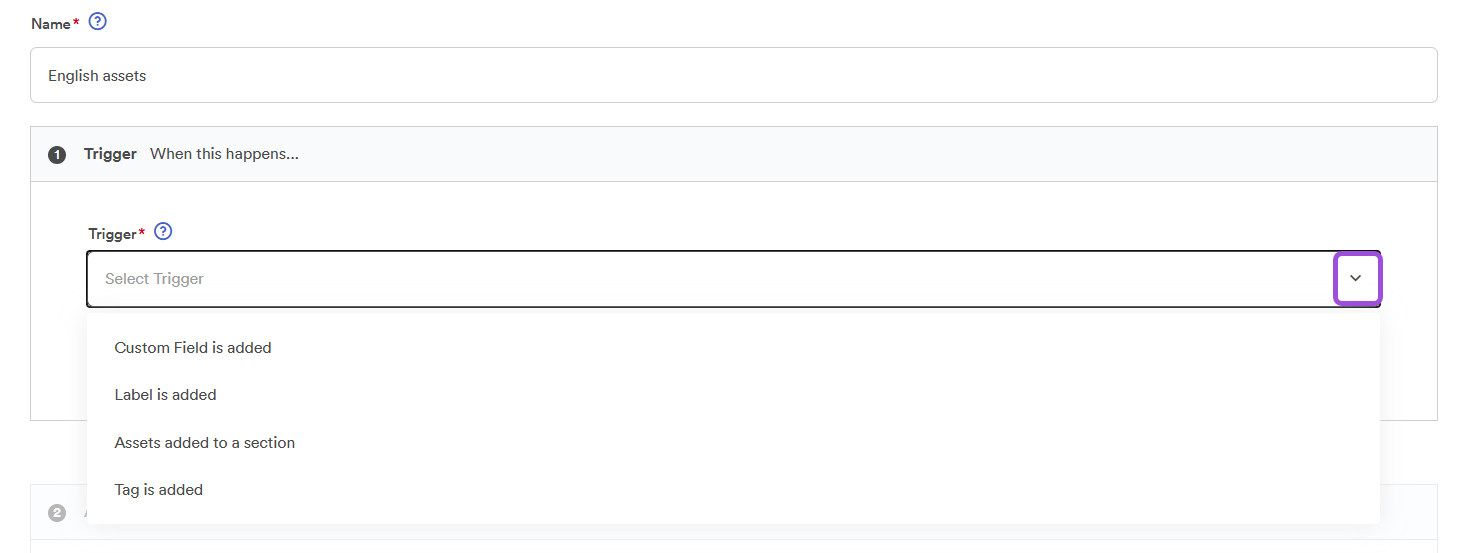Collapse the Select Trigger chevron arrow
This screenshot has height=553, width=1470.
click(1356, 278)
